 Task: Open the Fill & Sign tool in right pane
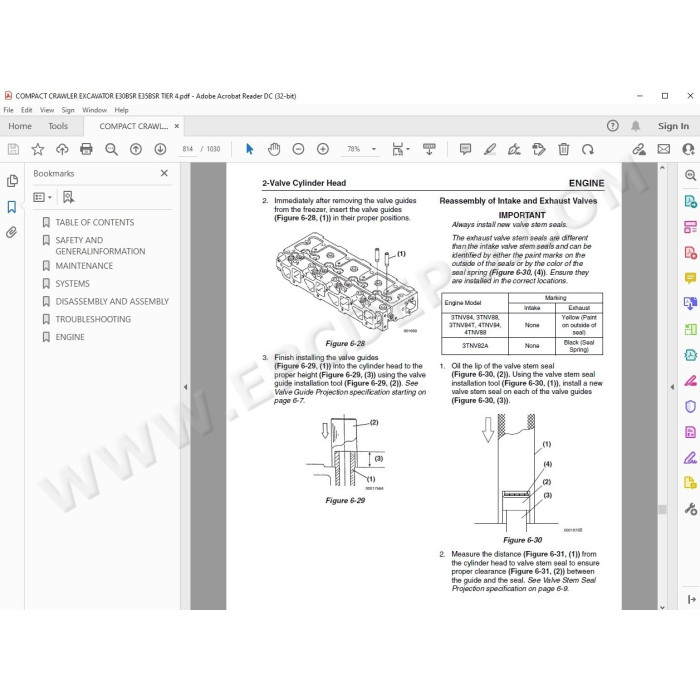pyautogui.click(x=690, y=458)
